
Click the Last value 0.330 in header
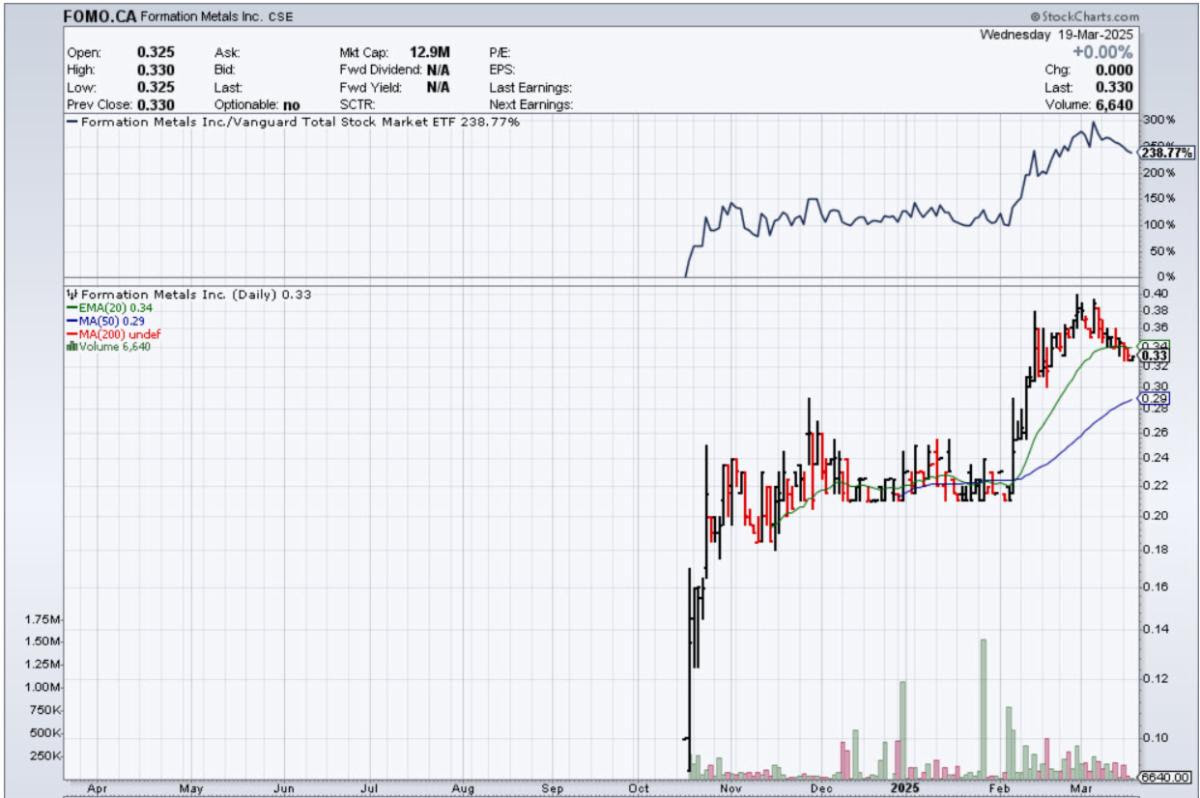[1115, 87]
